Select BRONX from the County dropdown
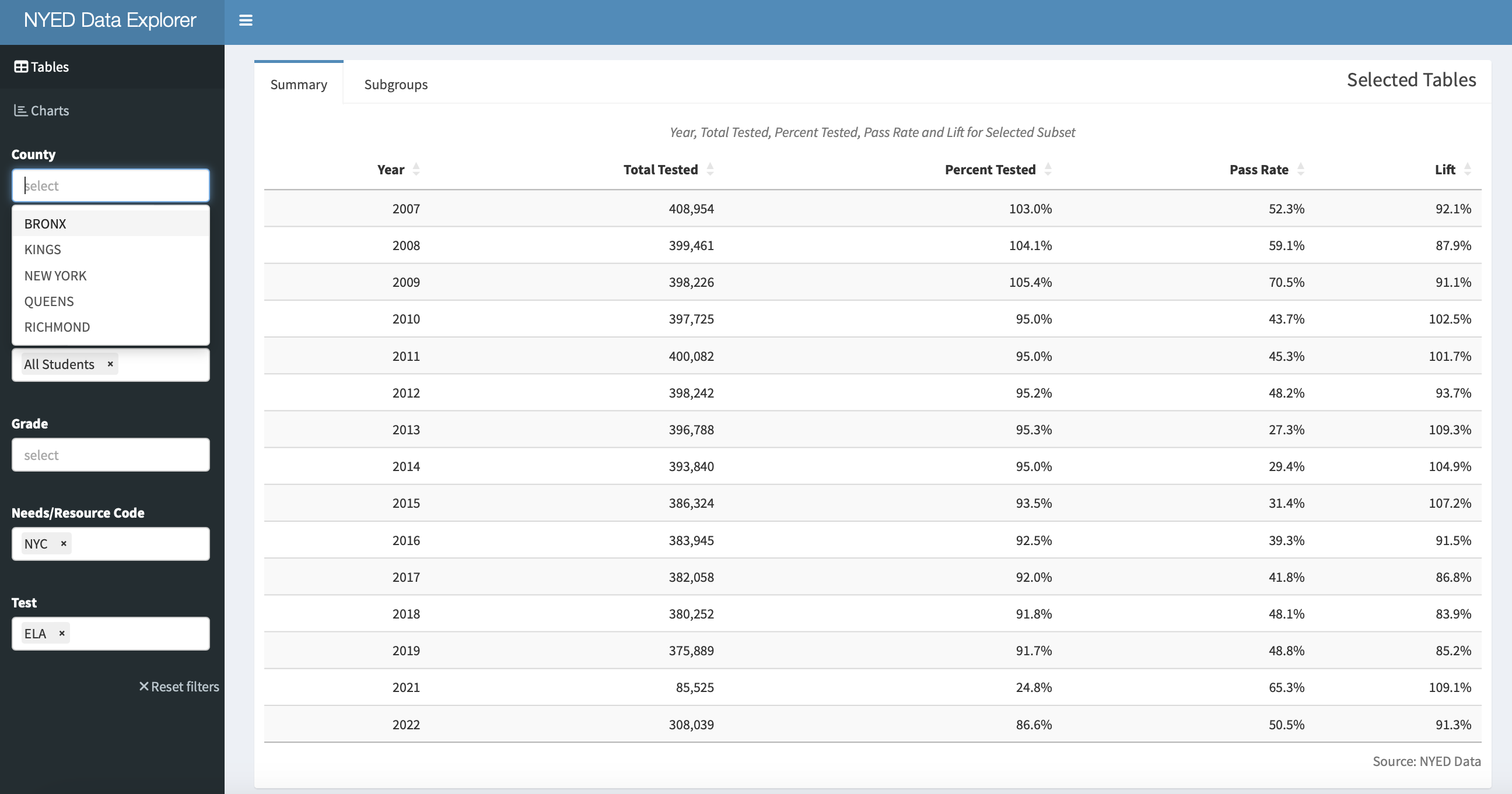 click(x=45, y=223)
